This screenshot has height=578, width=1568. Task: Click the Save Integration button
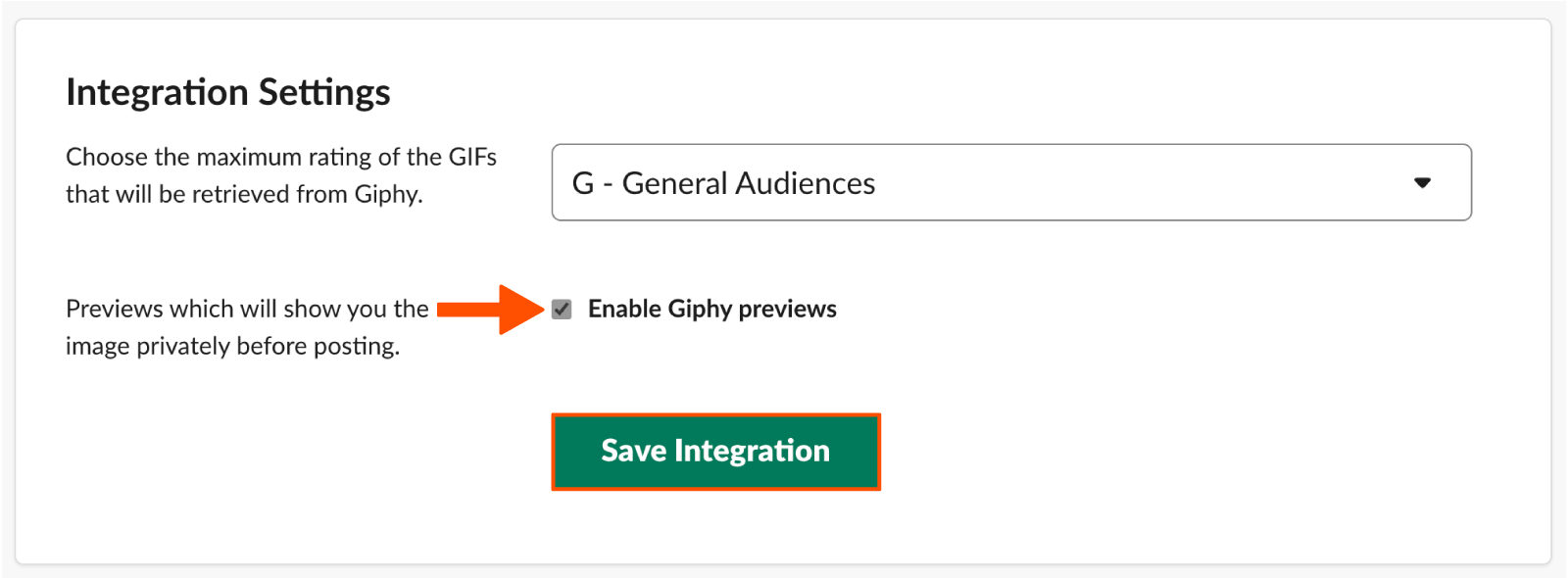coord(715,452)
